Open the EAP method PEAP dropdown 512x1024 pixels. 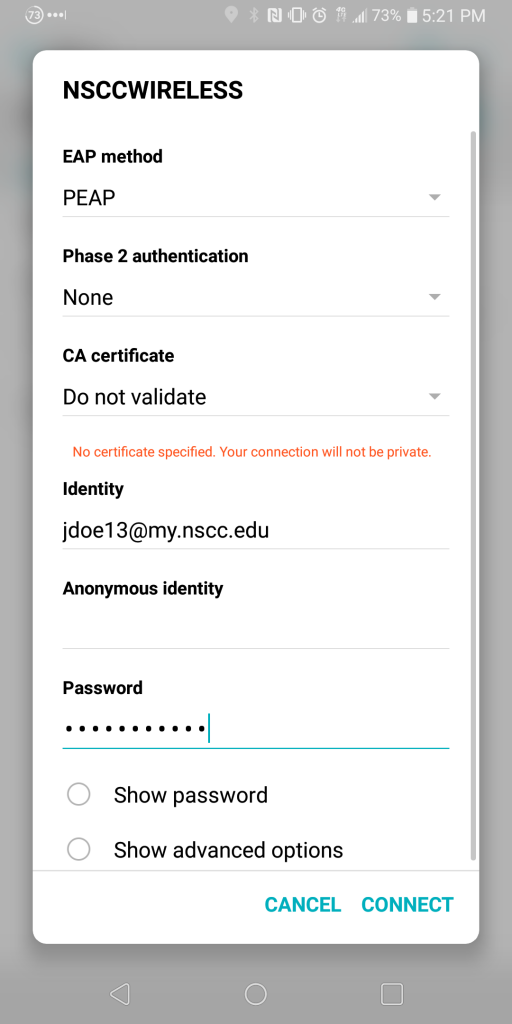point(255,197)
